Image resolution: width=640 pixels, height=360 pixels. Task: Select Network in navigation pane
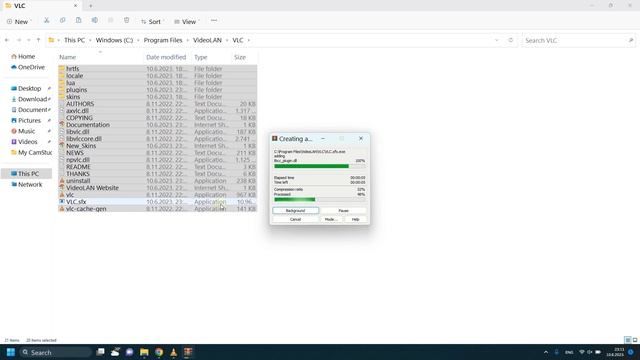click(x=30, y=184)
